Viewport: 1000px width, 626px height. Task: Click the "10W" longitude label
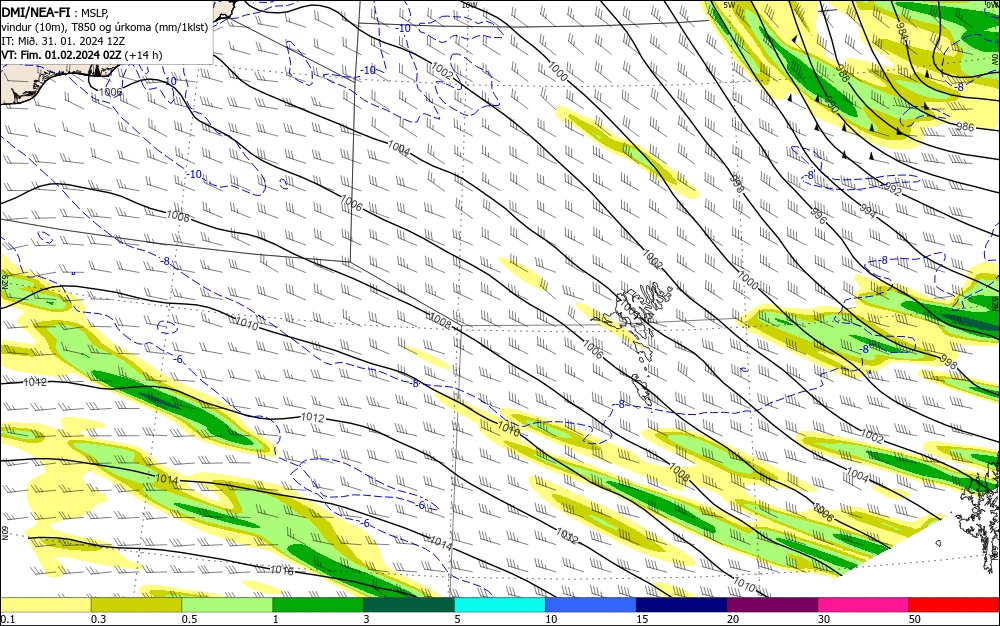pyautogui.click(x=469, y=5)
